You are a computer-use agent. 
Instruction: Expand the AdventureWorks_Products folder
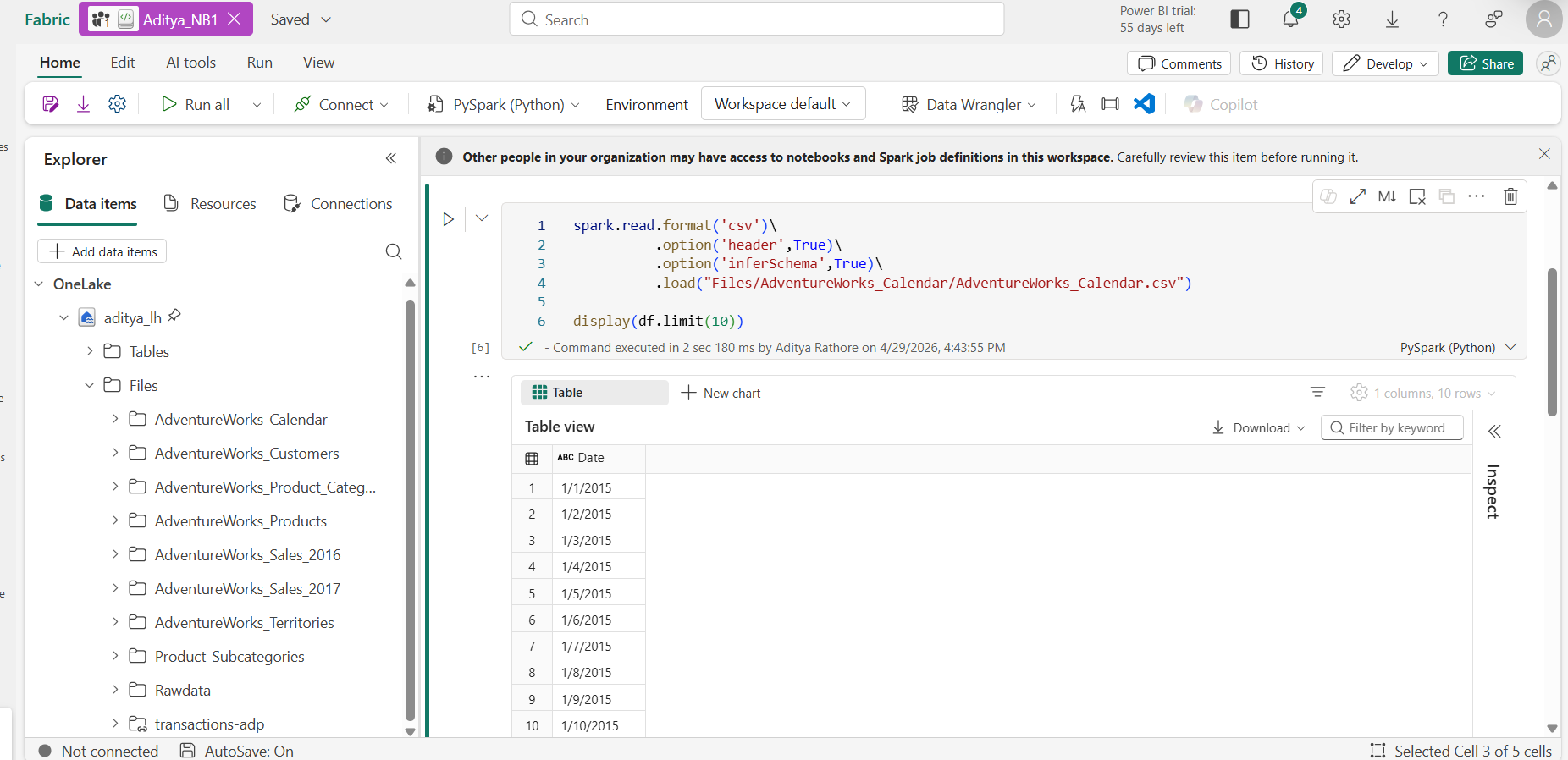[x=115, y=520]
